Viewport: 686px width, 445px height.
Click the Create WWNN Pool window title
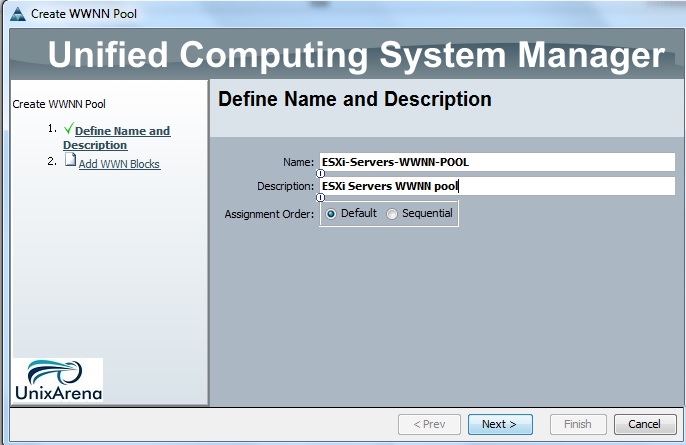[84, 14]
